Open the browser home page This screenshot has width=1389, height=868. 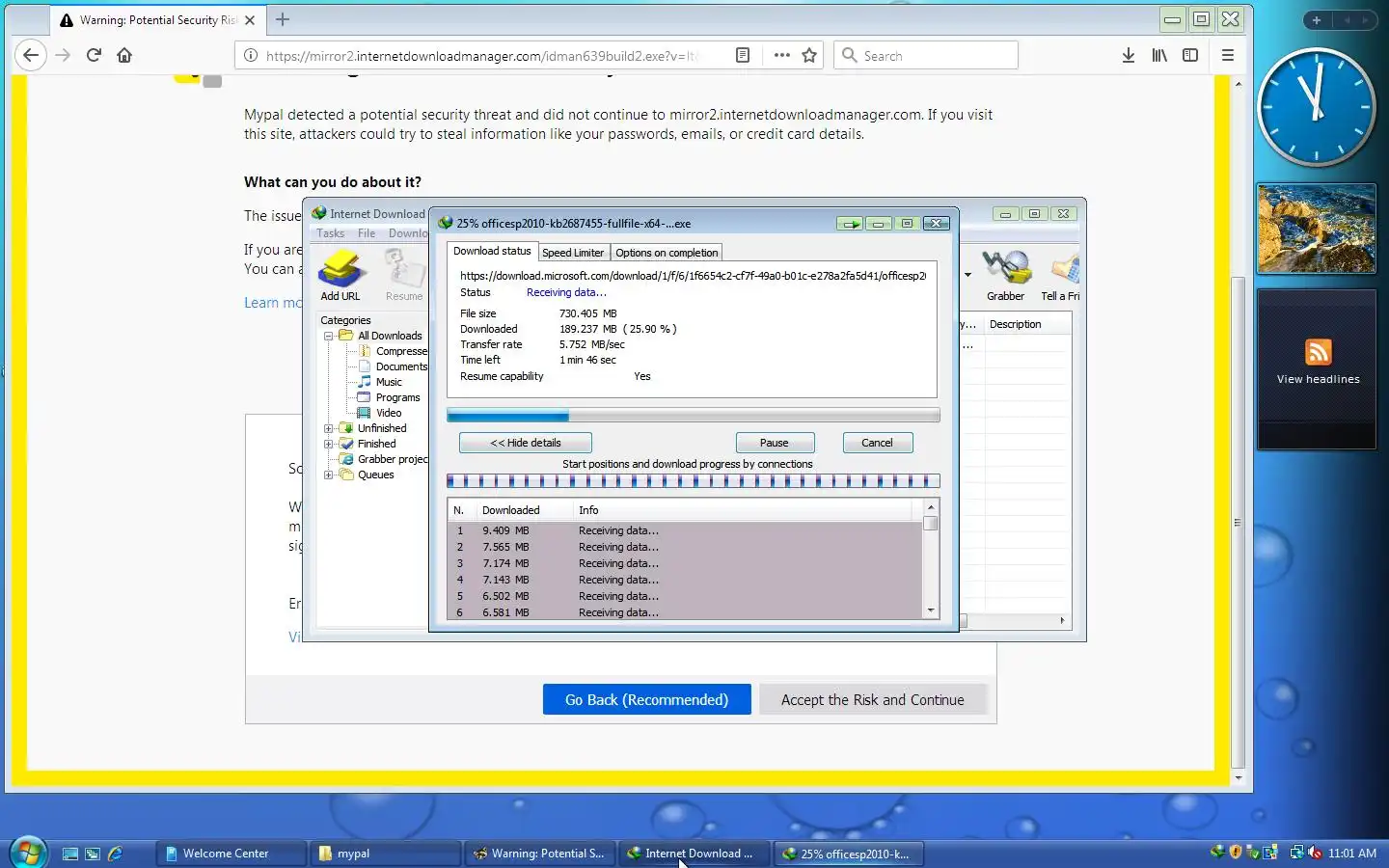(124, 55)
